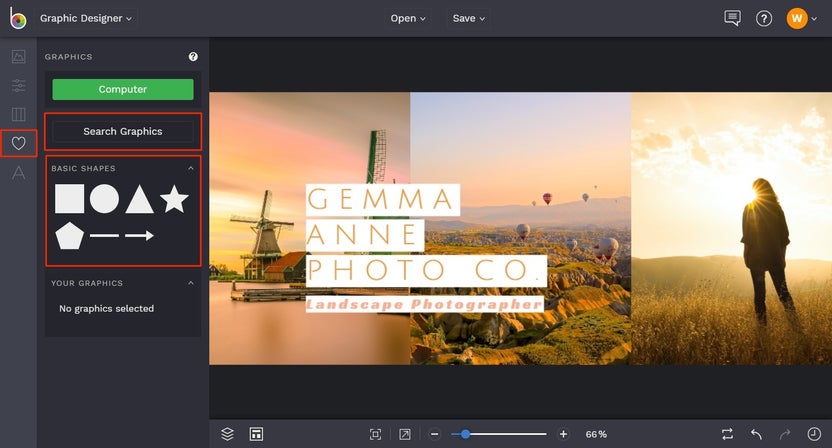Insert the star basic shape
The image size is (832, 448).
pos(174,199)
